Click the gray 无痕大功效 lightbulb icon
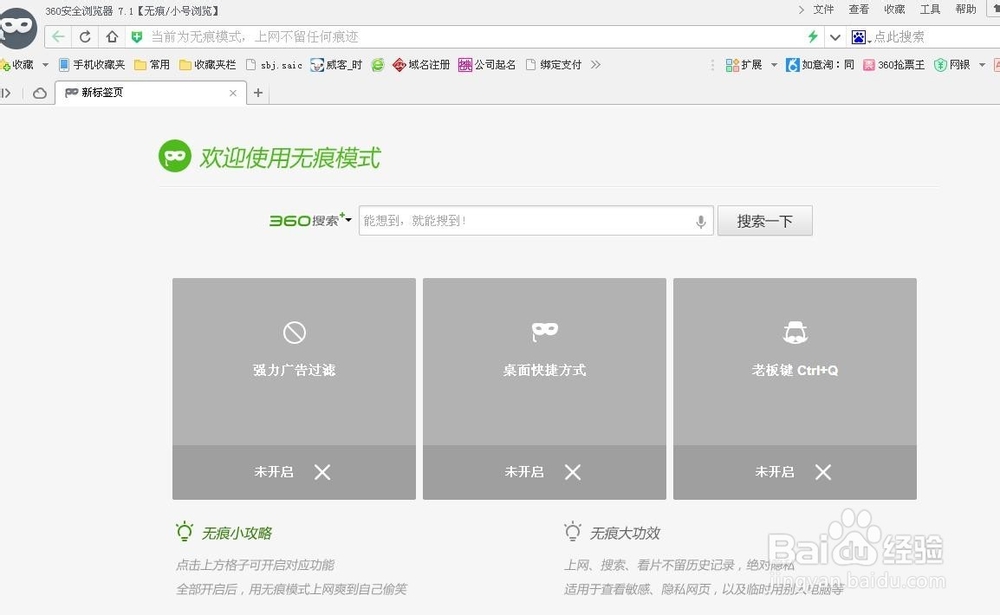 (572, 531)
